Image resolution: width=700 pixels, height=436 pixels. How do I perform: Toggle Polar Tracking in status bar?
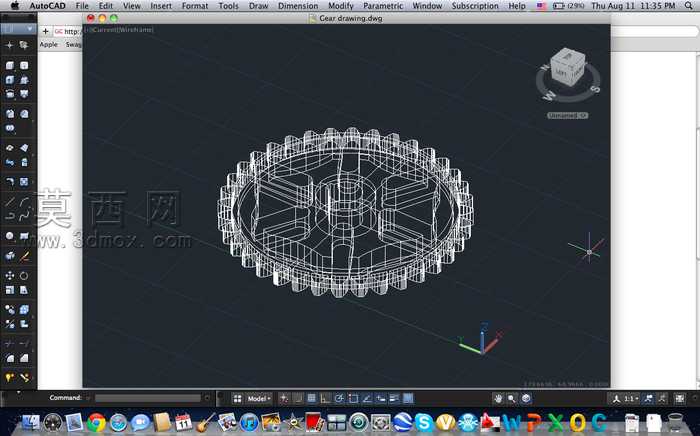pyautogui.click(x=339, y=399)
